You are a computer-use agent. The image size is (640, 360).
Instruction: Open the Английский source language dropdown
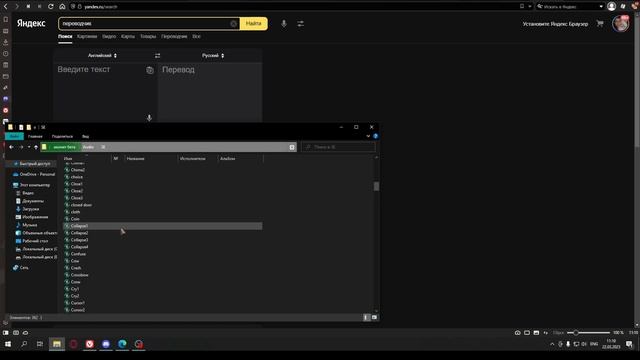pos(102,56)
